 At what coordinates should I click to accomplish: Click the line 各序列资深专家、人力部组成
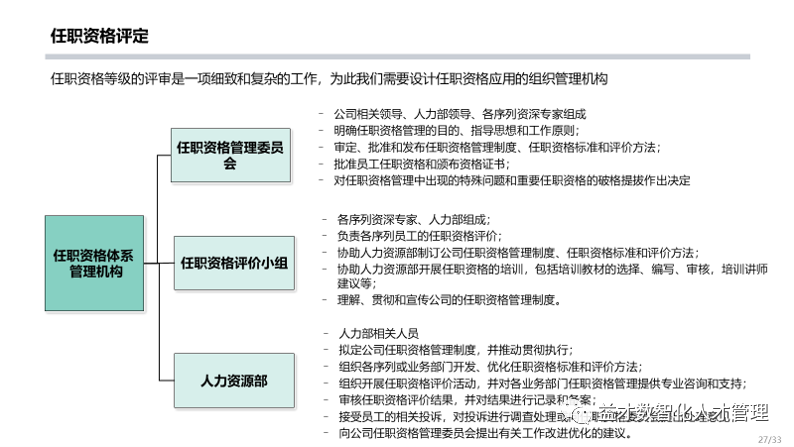[414, 220]
